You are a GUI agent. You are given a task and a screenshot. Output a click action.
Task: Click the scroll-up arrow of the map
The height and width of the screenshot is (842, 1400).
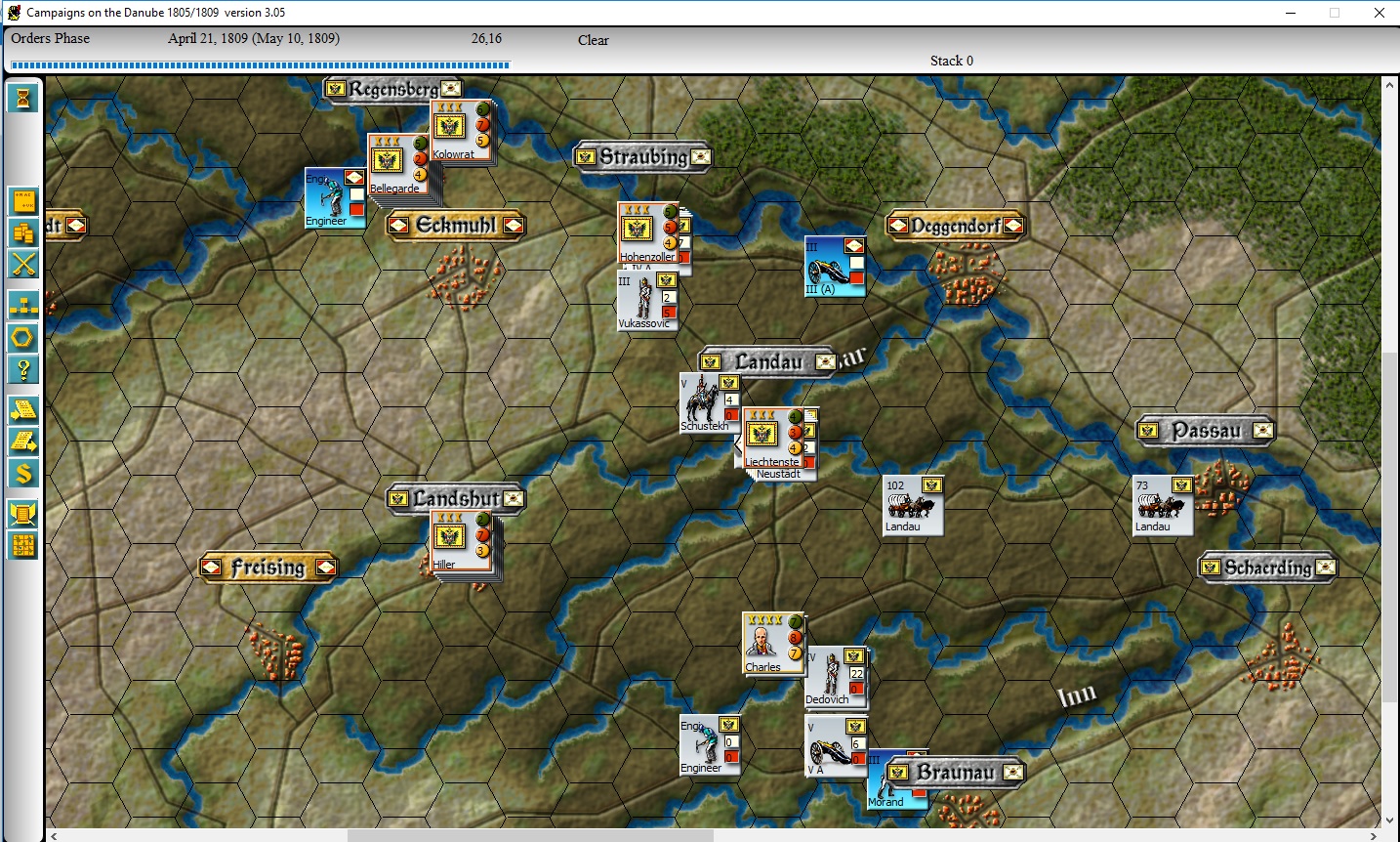tap(1389, 85)
